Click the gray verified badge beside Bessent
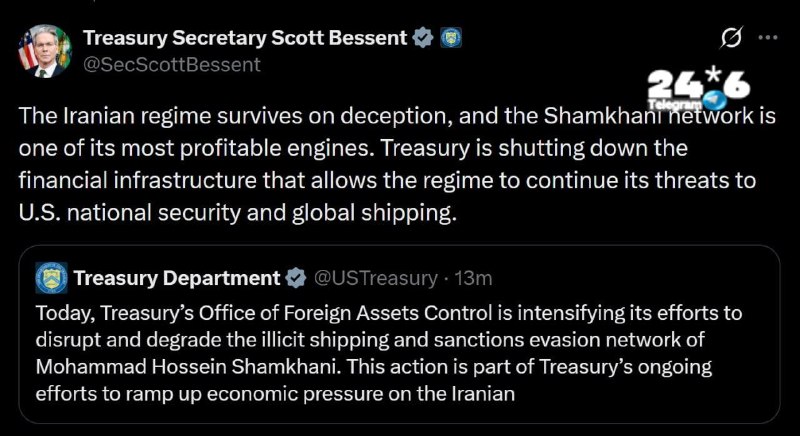Image resolution: width=800 pixels, height=436 pixels. [x=422, y=38]
